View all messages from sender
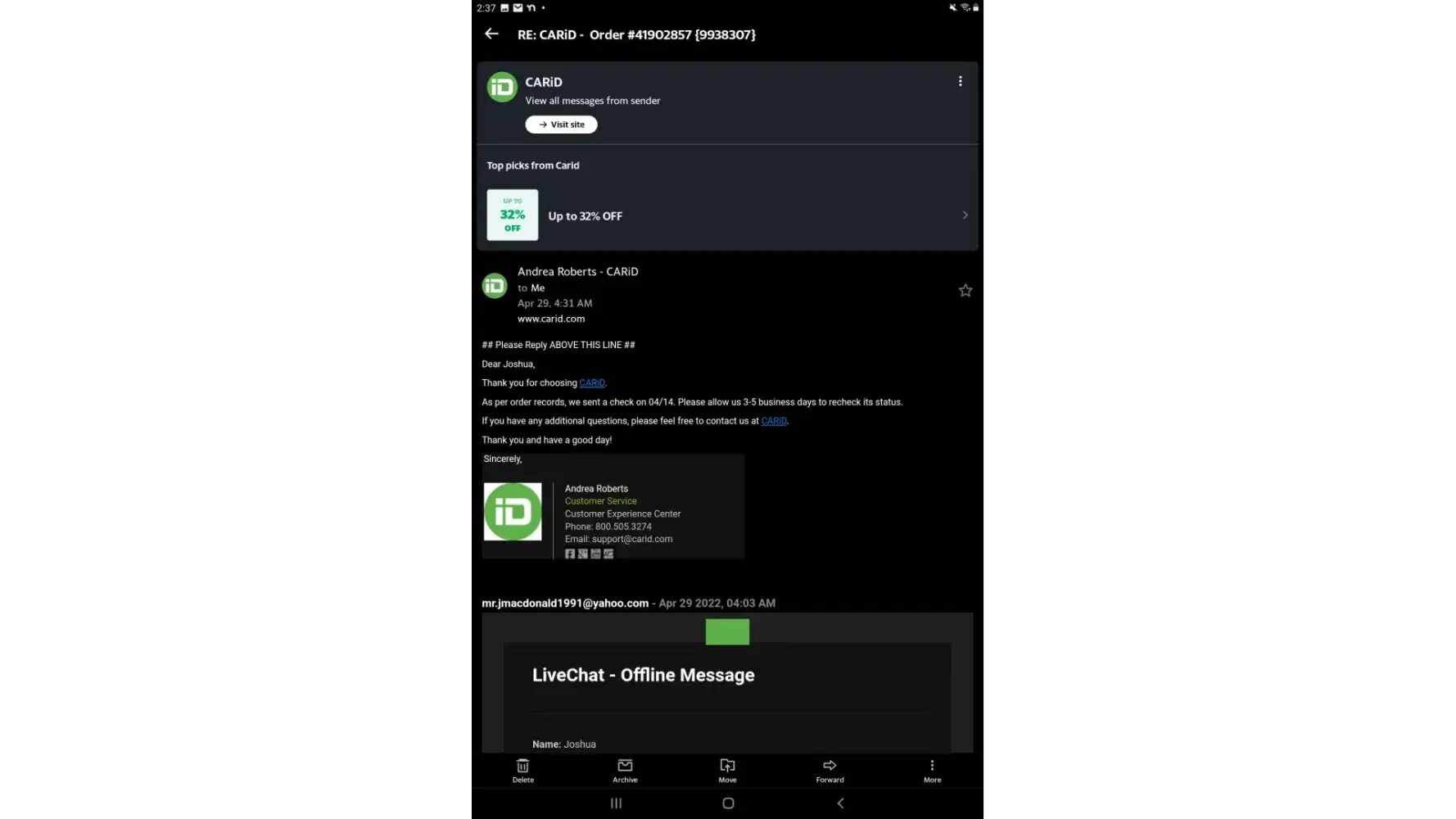1456x819 pixels. pyautogui.click(x=593, y=101)
